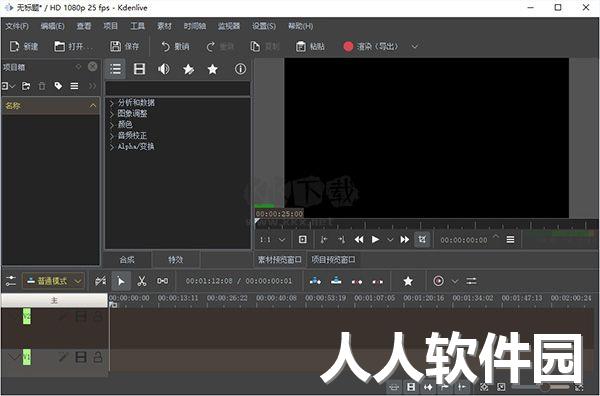600x396 pixels.
Task: Rewind monitor playback
Action: tap(359, 240)
